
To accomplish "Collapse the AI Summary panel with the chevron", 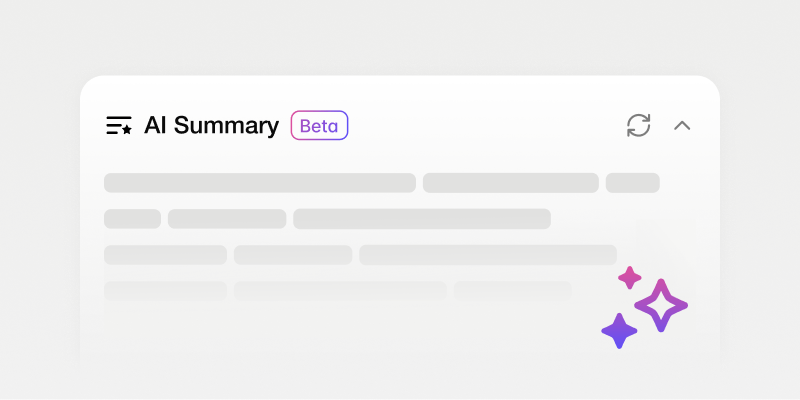I will pos(682,126).
